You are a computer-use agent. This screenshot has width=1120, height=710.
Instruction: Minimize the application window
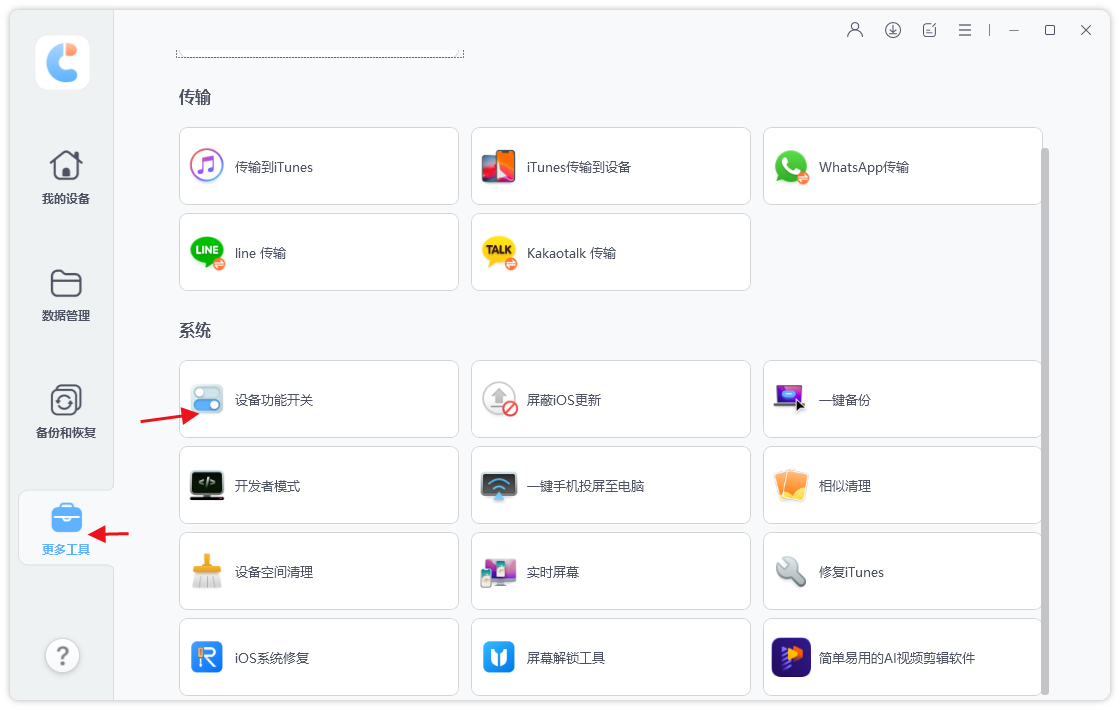(x=1014, y=30)
